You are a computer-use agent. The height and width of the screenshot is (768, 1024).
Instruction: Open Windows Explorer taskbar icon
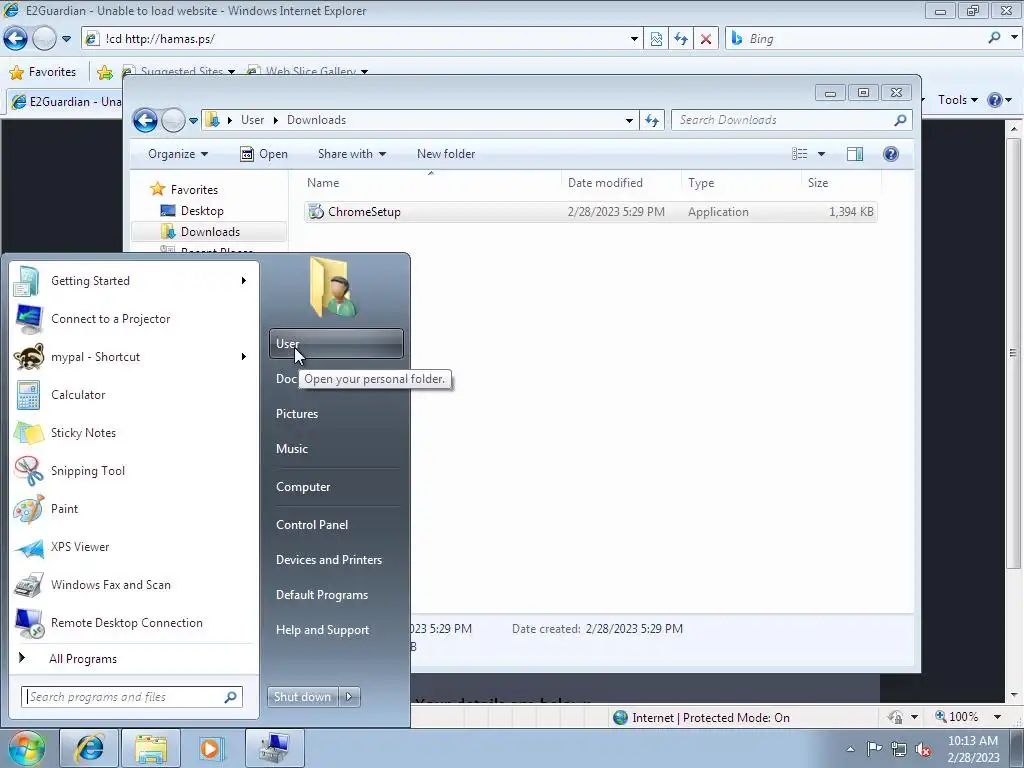(151, 748)
